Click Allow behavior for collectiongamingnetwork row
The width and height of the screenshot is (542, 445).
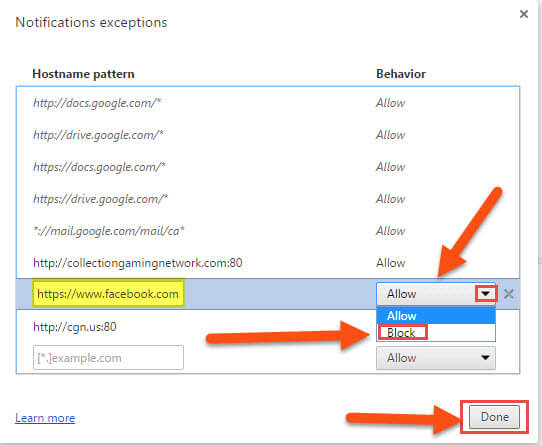coord(390,263)
